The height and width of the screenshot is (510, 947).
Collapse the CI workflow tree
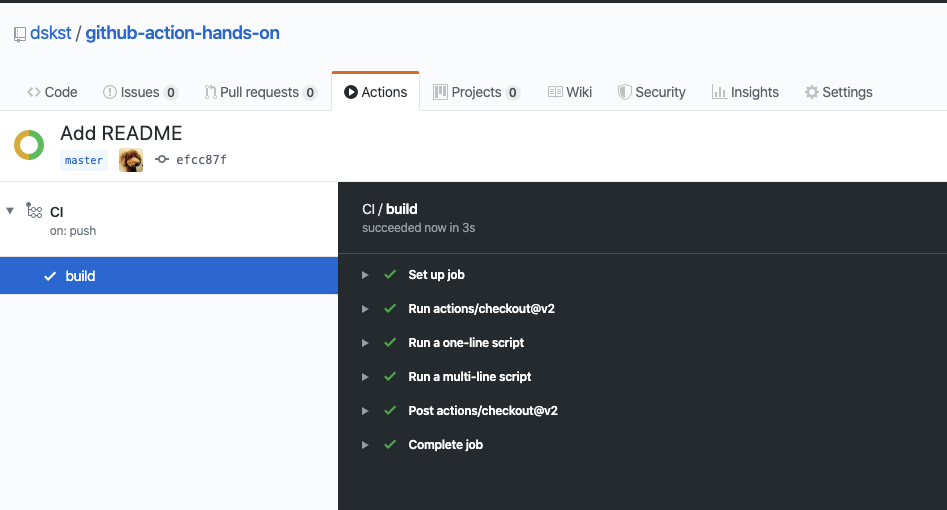(10, 211)
